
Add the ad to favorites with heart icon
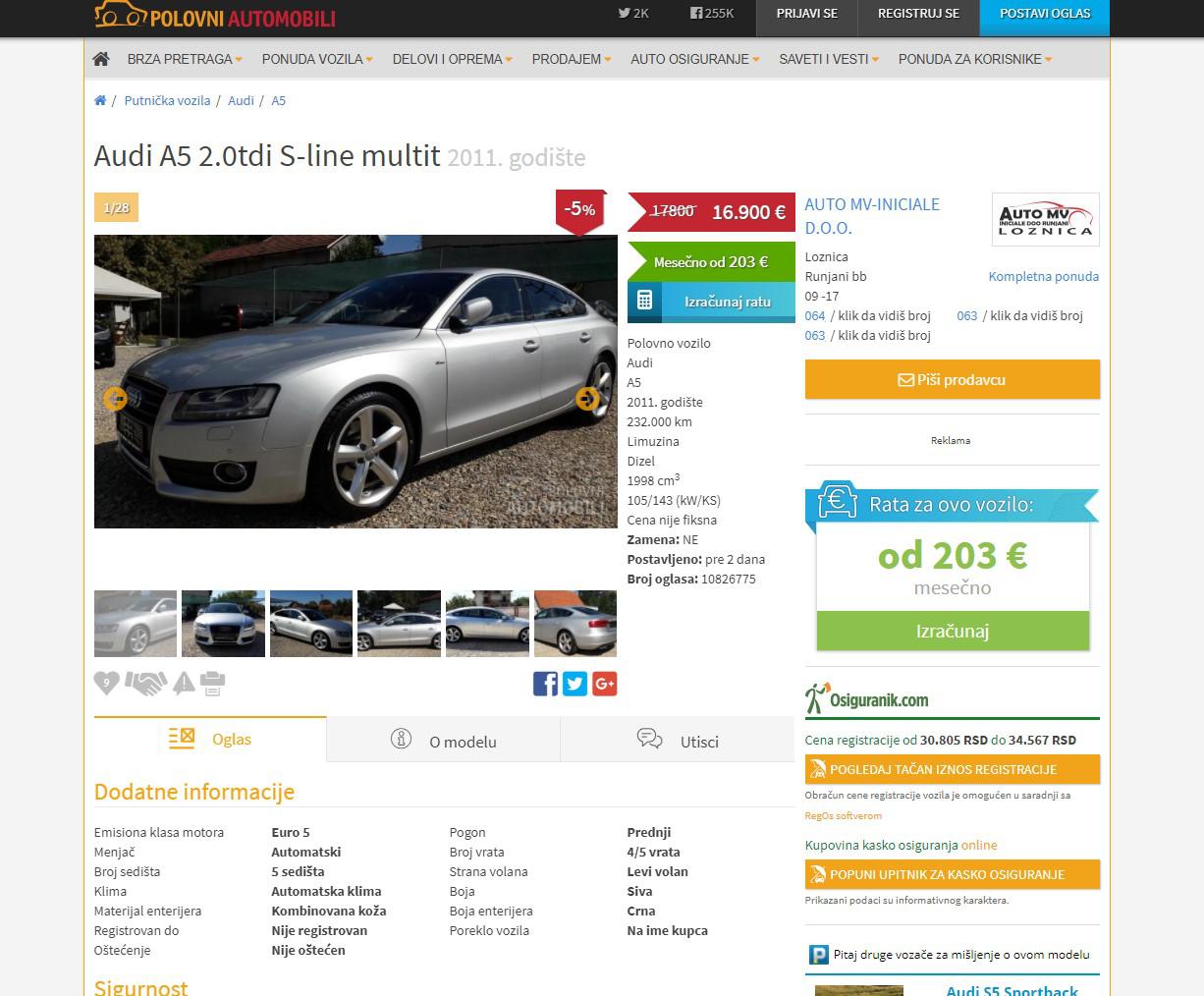pyautogui.click(x=106, y=683)
